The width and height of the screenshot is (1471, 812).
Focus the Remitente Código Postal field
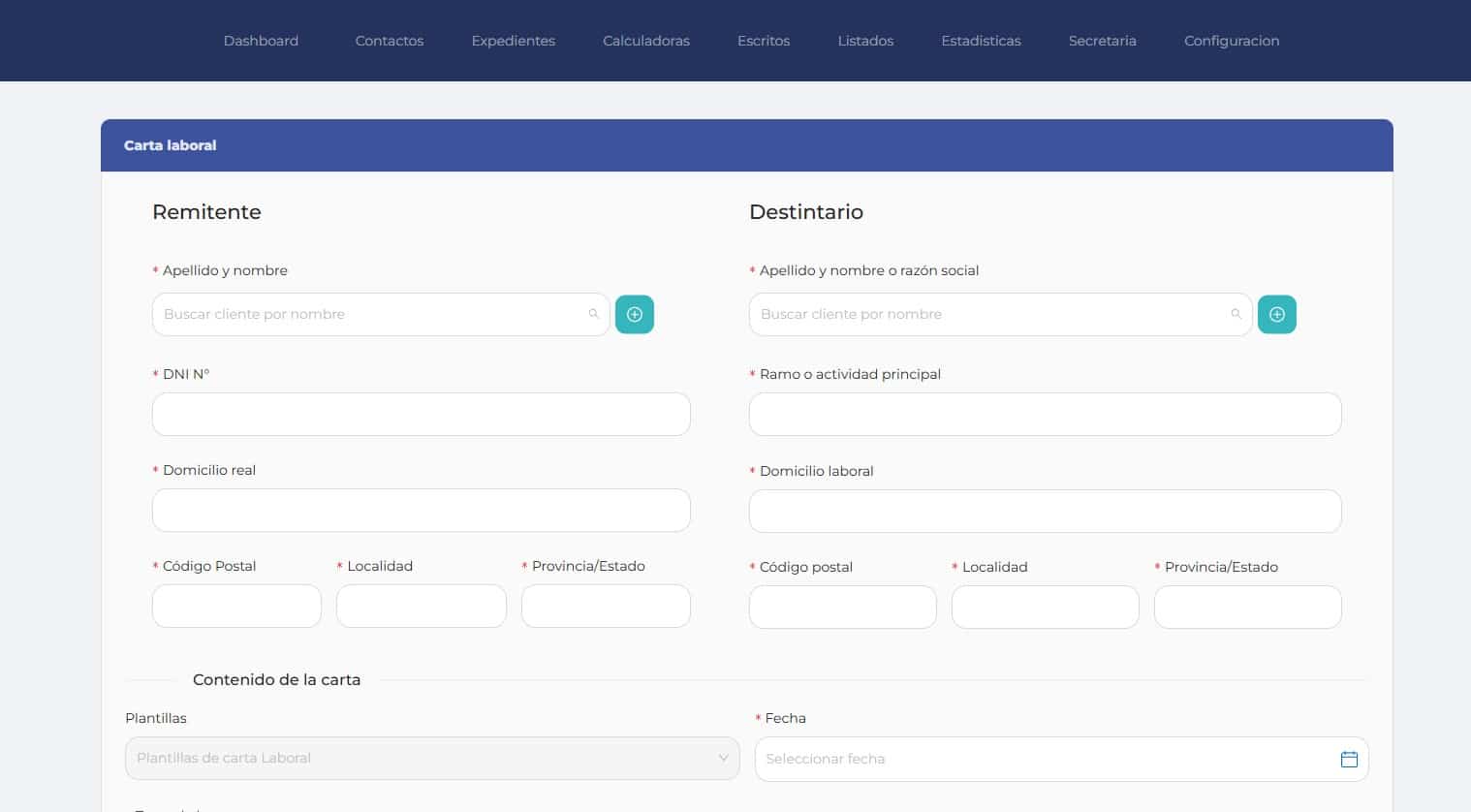(236, 606)
